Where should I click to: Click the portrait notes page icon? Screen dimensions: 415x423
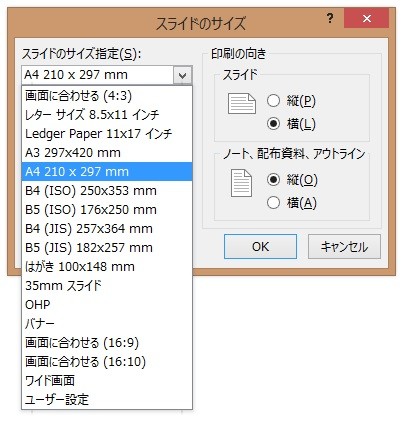241,183
